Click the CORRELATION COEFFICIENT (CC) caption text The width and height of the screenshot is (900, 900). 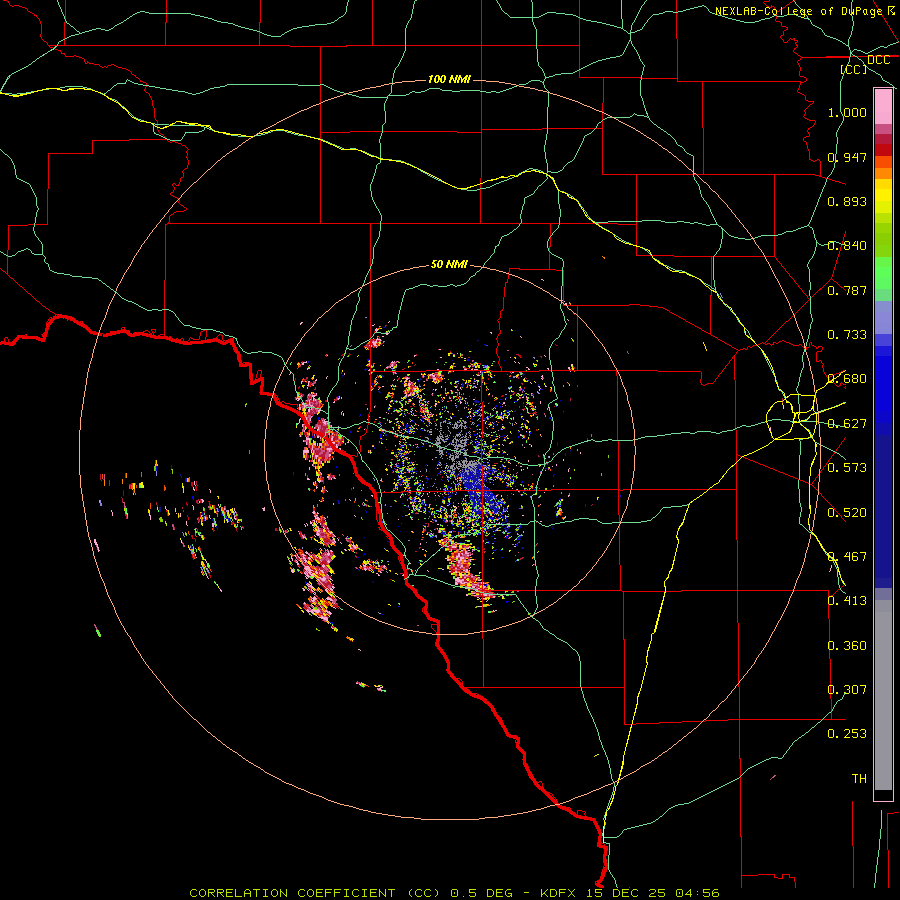pos(315,893)
